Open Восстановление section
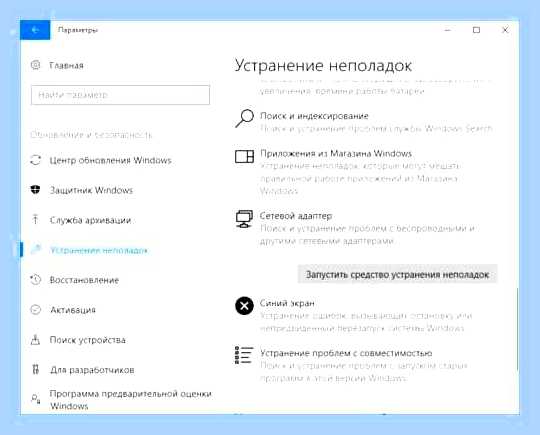 pos(84,280)
